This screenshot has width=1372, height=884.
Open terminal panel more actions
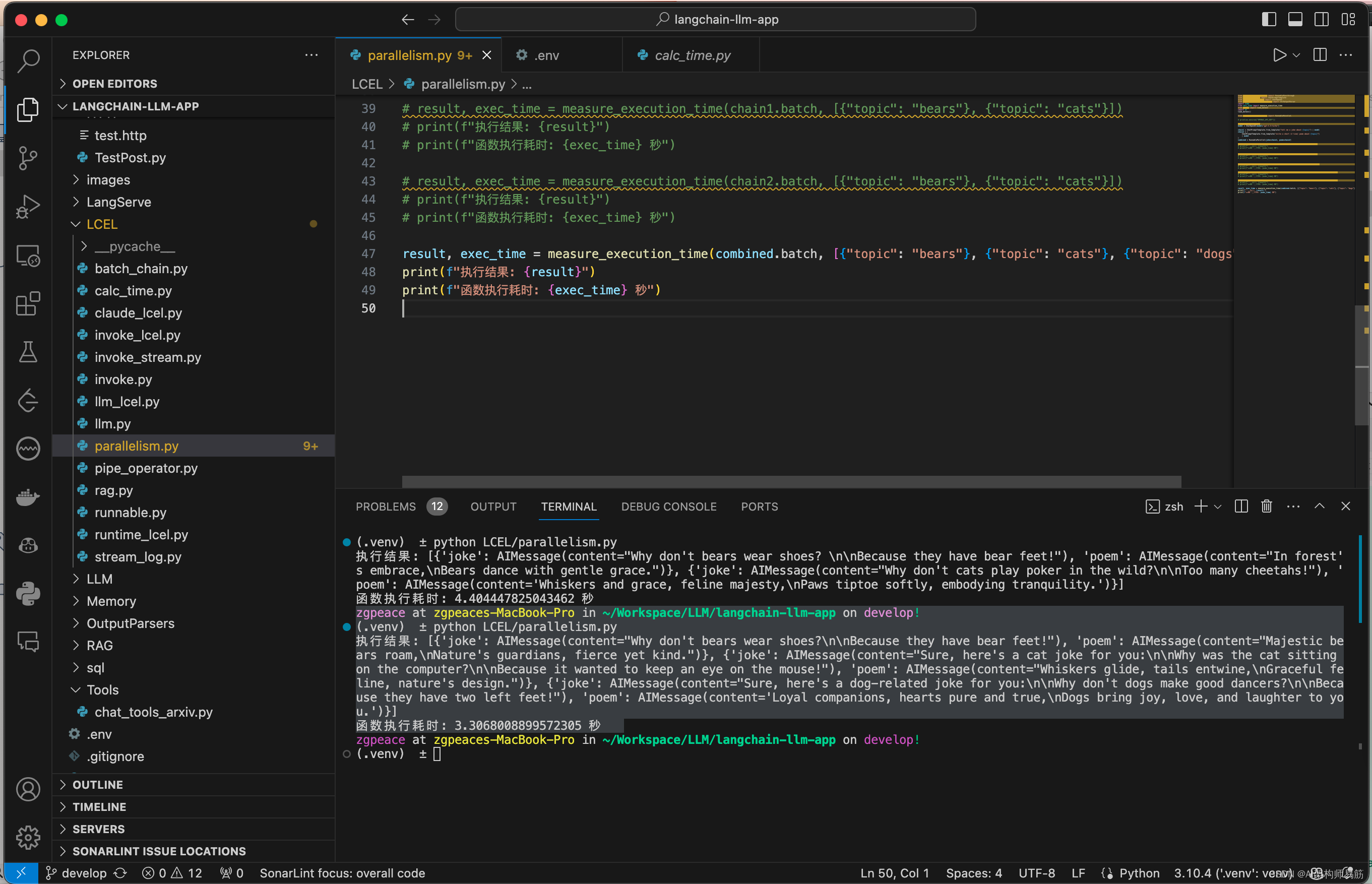pos(1293,507)
